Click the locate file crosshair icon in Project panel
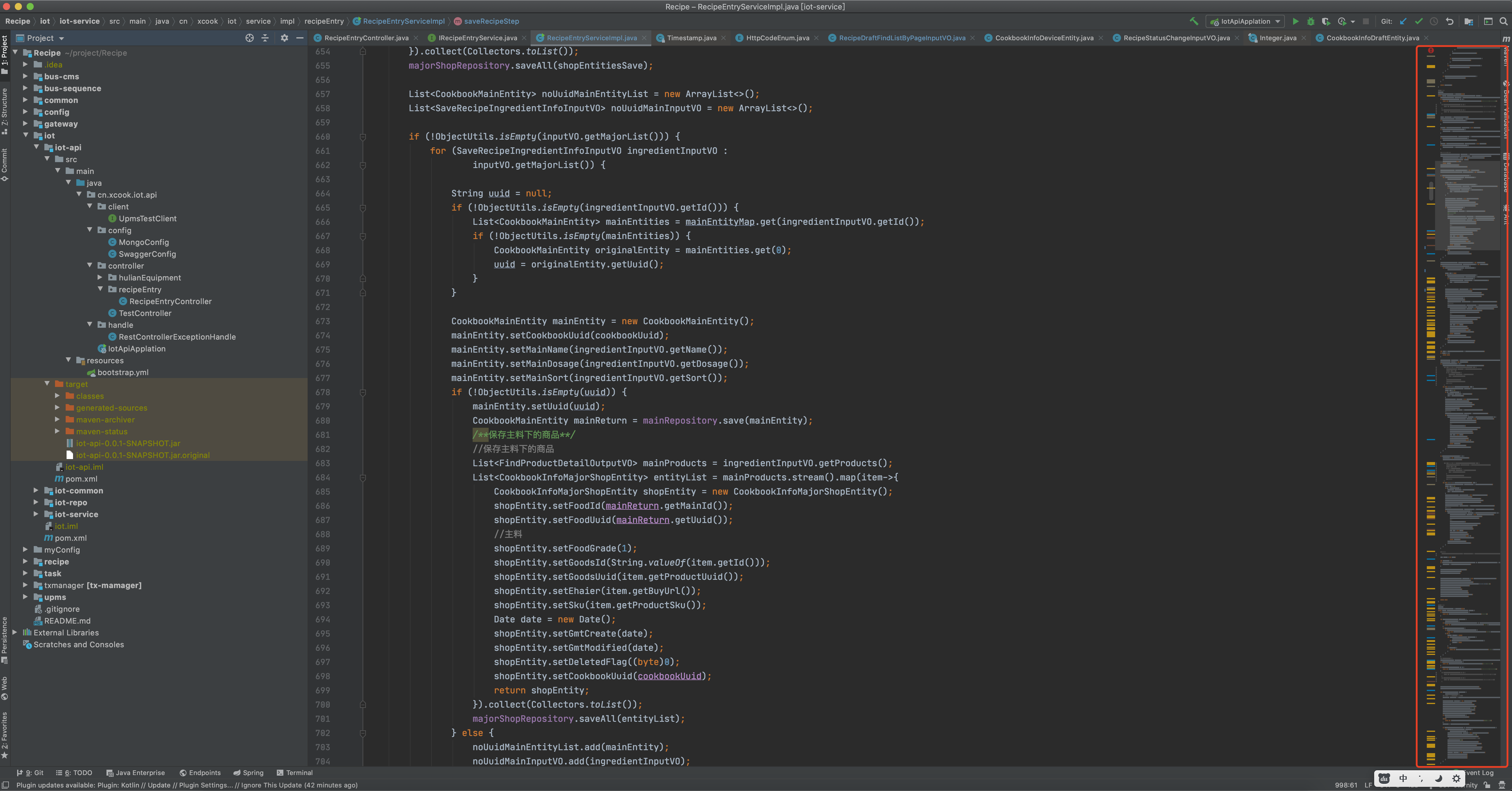The image size is (1512, 791). pos(249,38)
